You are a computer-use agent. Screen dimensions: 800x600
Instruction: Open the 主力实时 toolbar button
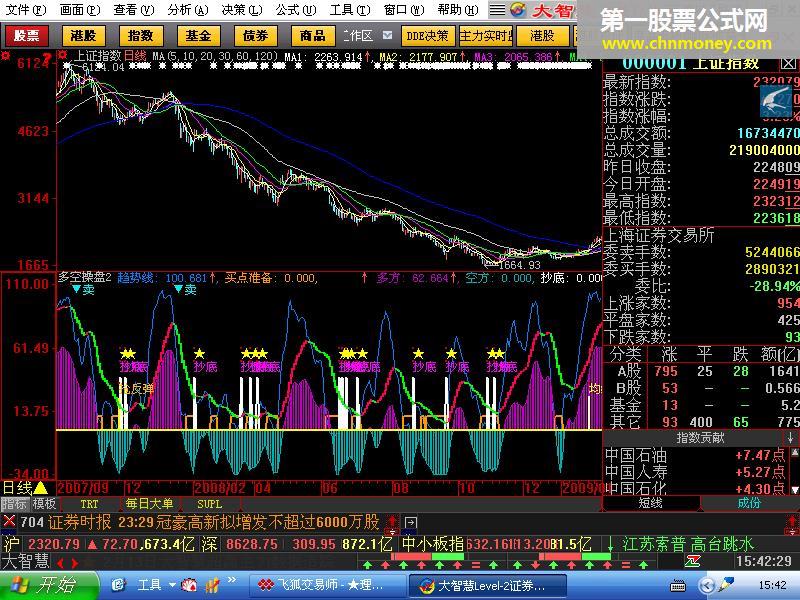point(486,36)
